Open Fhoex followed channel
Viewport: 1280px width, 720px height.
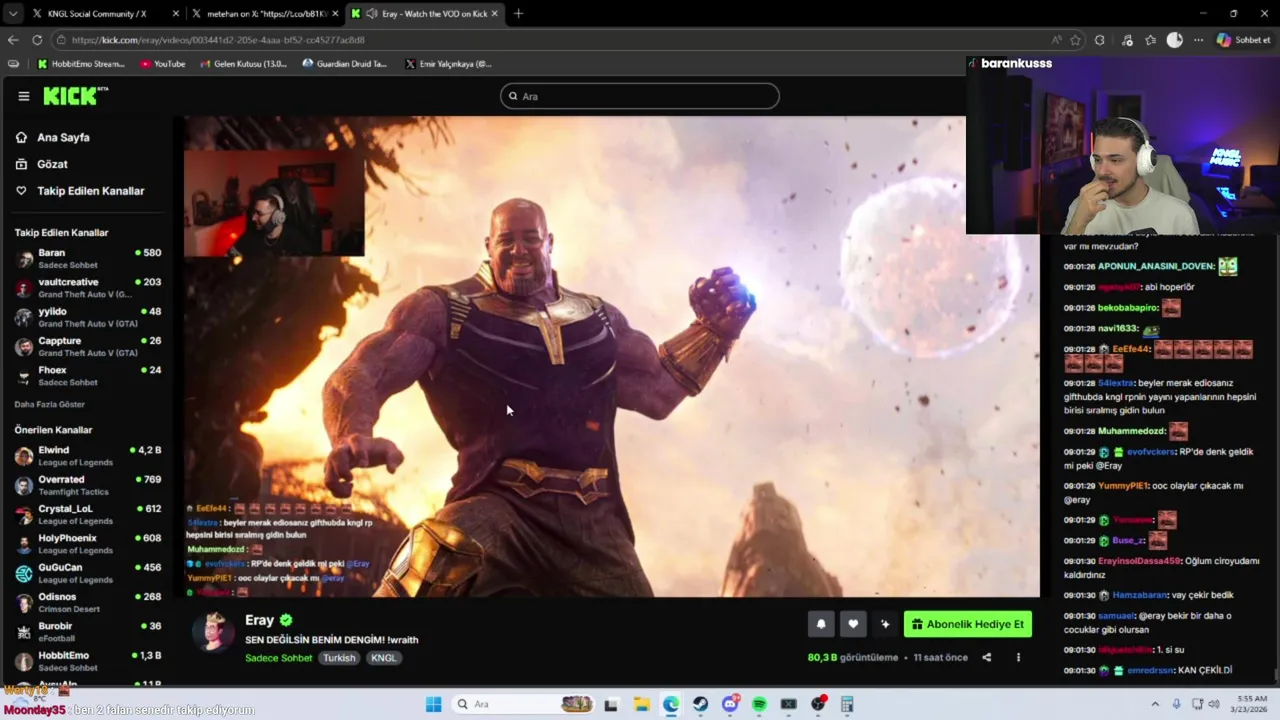click(x=88, y=375)
